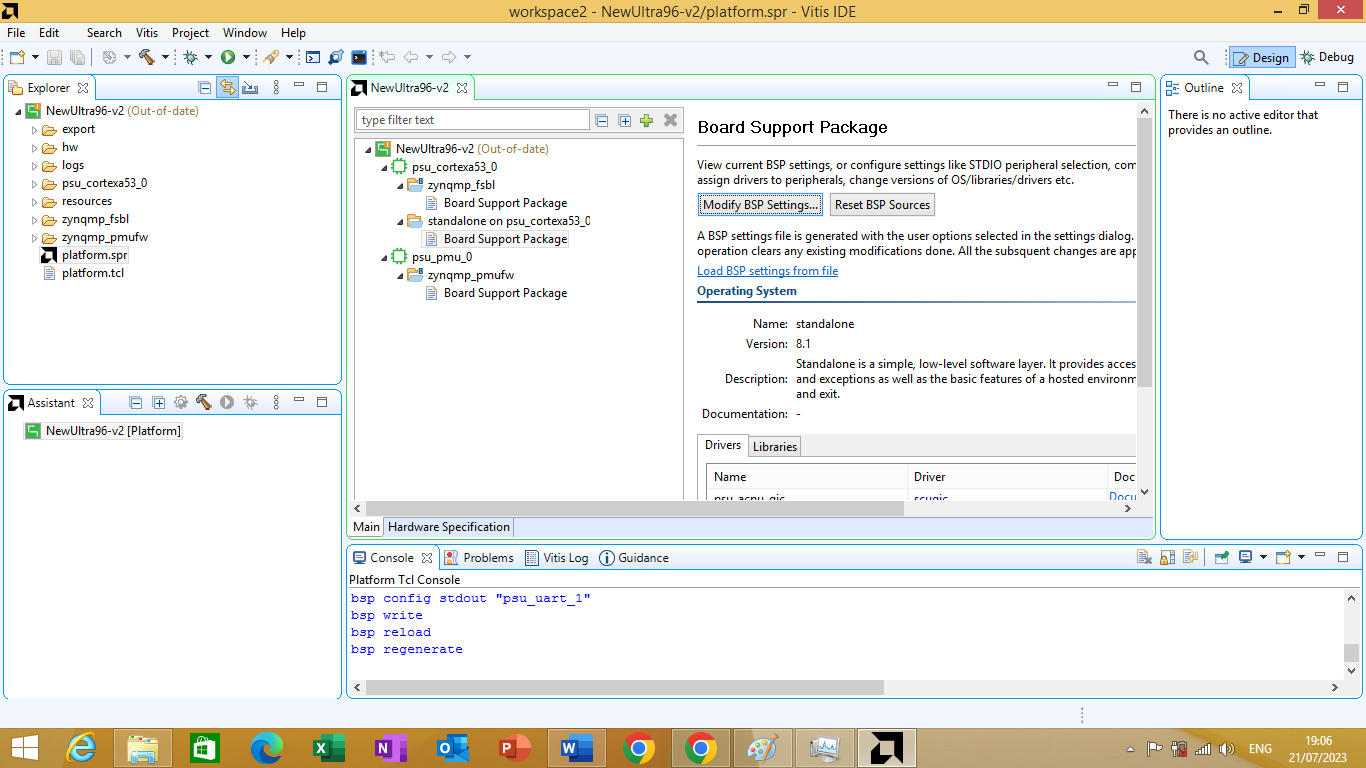Click the Debug bug icon in main toolbar
This screenshot has height=768, width=1366.
[190, 58]
